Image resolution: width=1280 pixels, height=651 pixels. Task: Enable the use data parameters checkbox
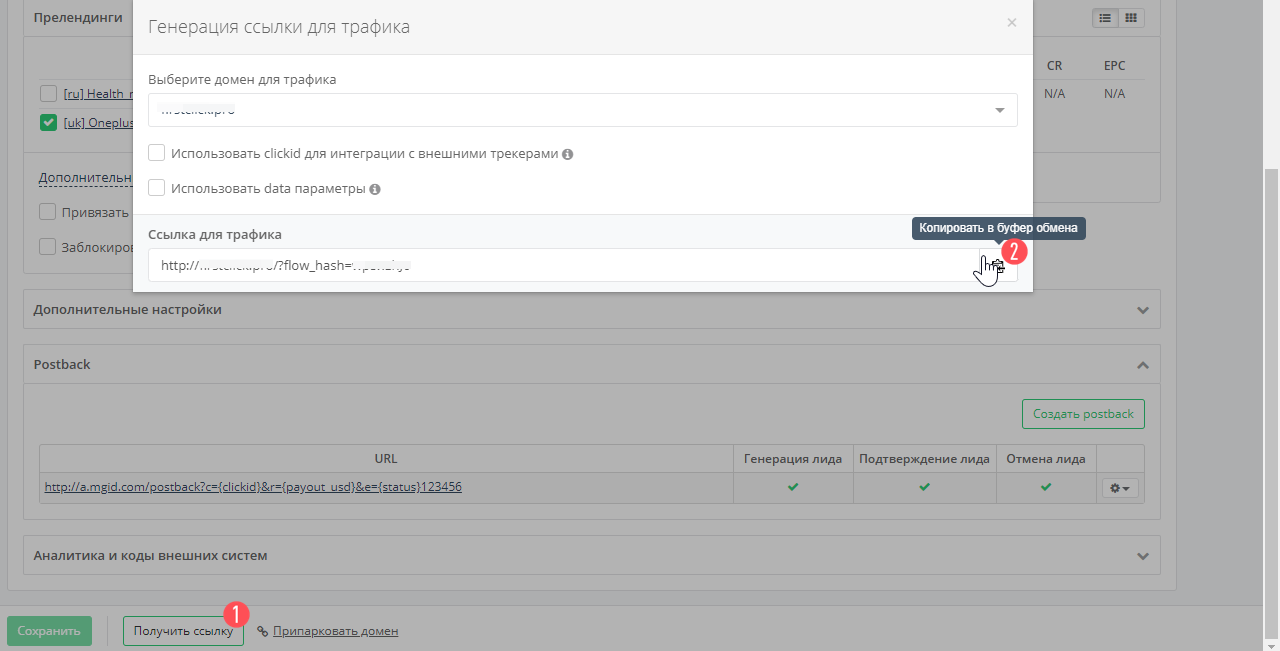[156, 188]
